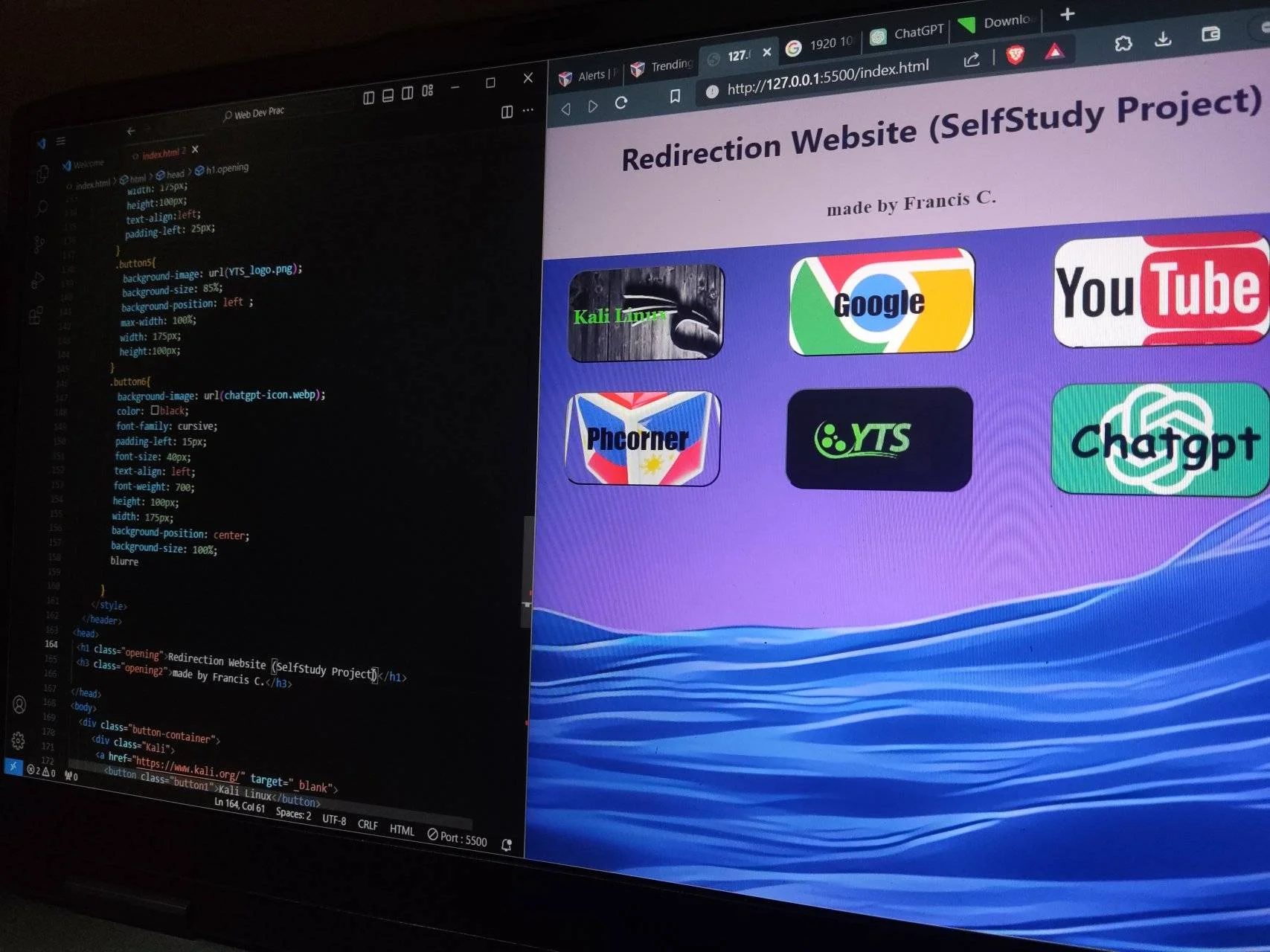Open the UTF-8 encoding selector in the status bar
The width and height of the screenshot is (1270, 952).
(334, 819)
